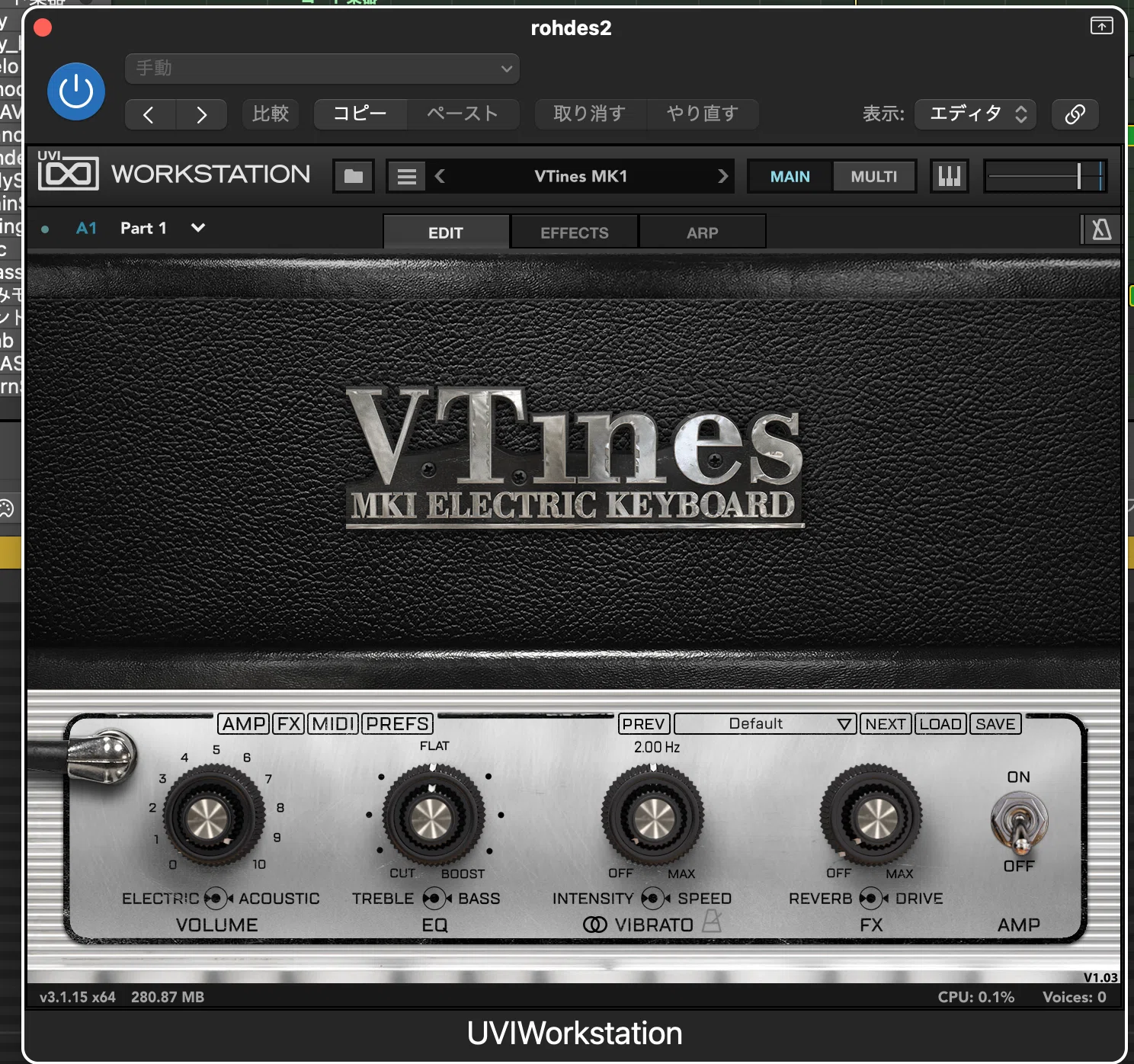Open the preset dropdown showing 手動

pyautogui.click(x=322, y=69)
